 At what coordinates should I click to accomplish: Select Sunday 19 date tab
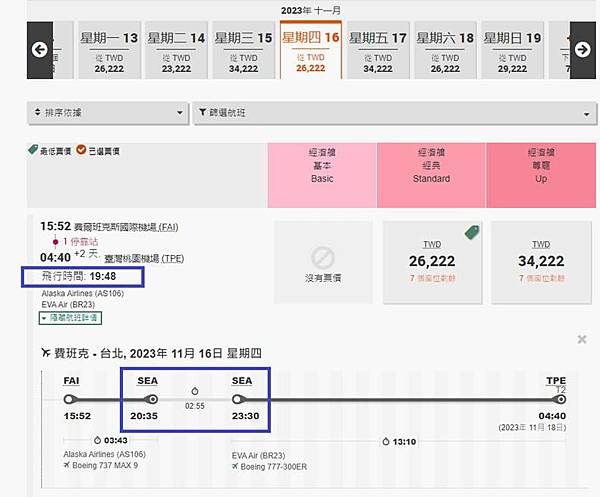512,51
